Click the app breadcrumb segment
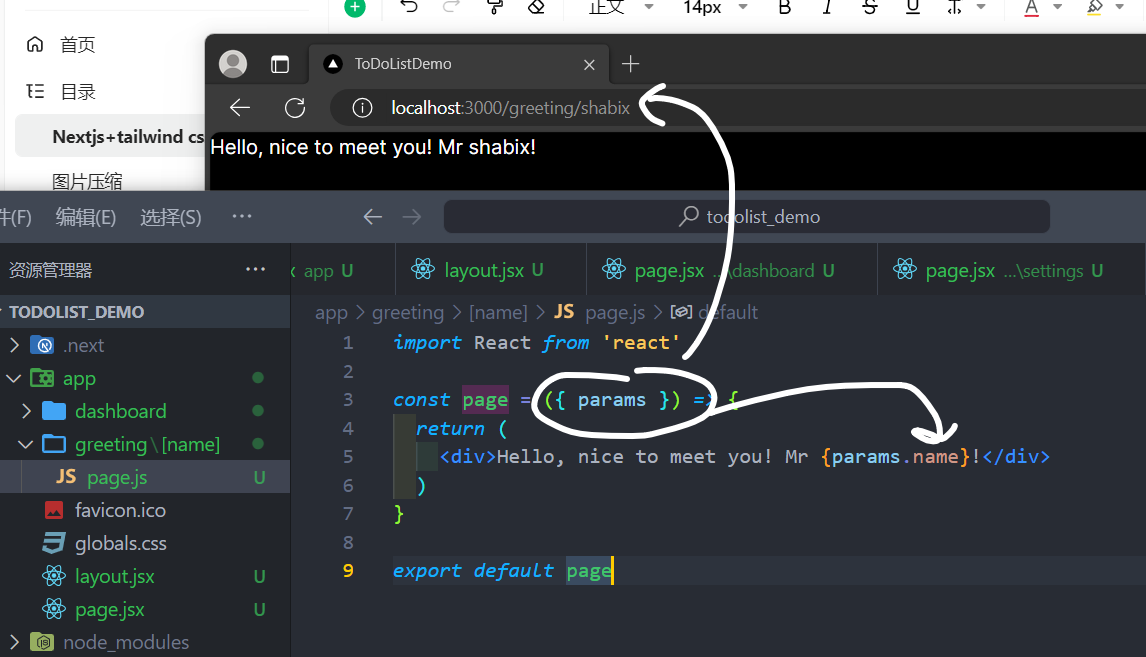The image size is (1146, 657). pyautogui.click(x=331, y=313)
